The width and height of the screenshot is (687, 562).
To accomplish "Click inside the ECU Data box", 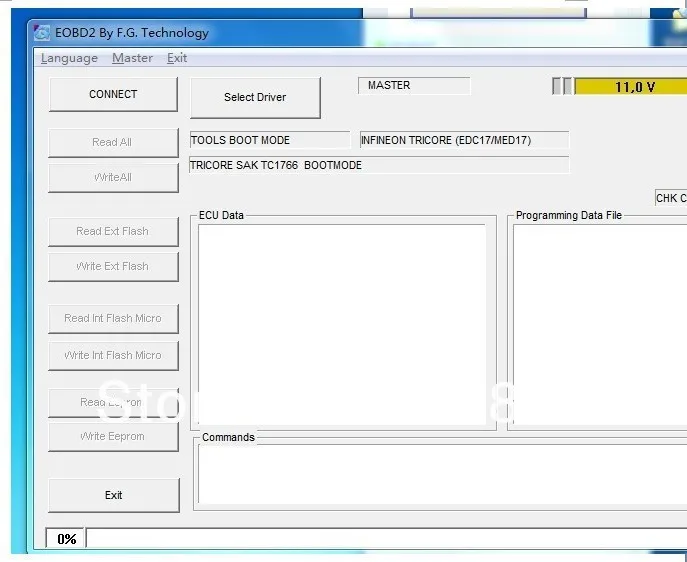I will [x=342, y=325].
